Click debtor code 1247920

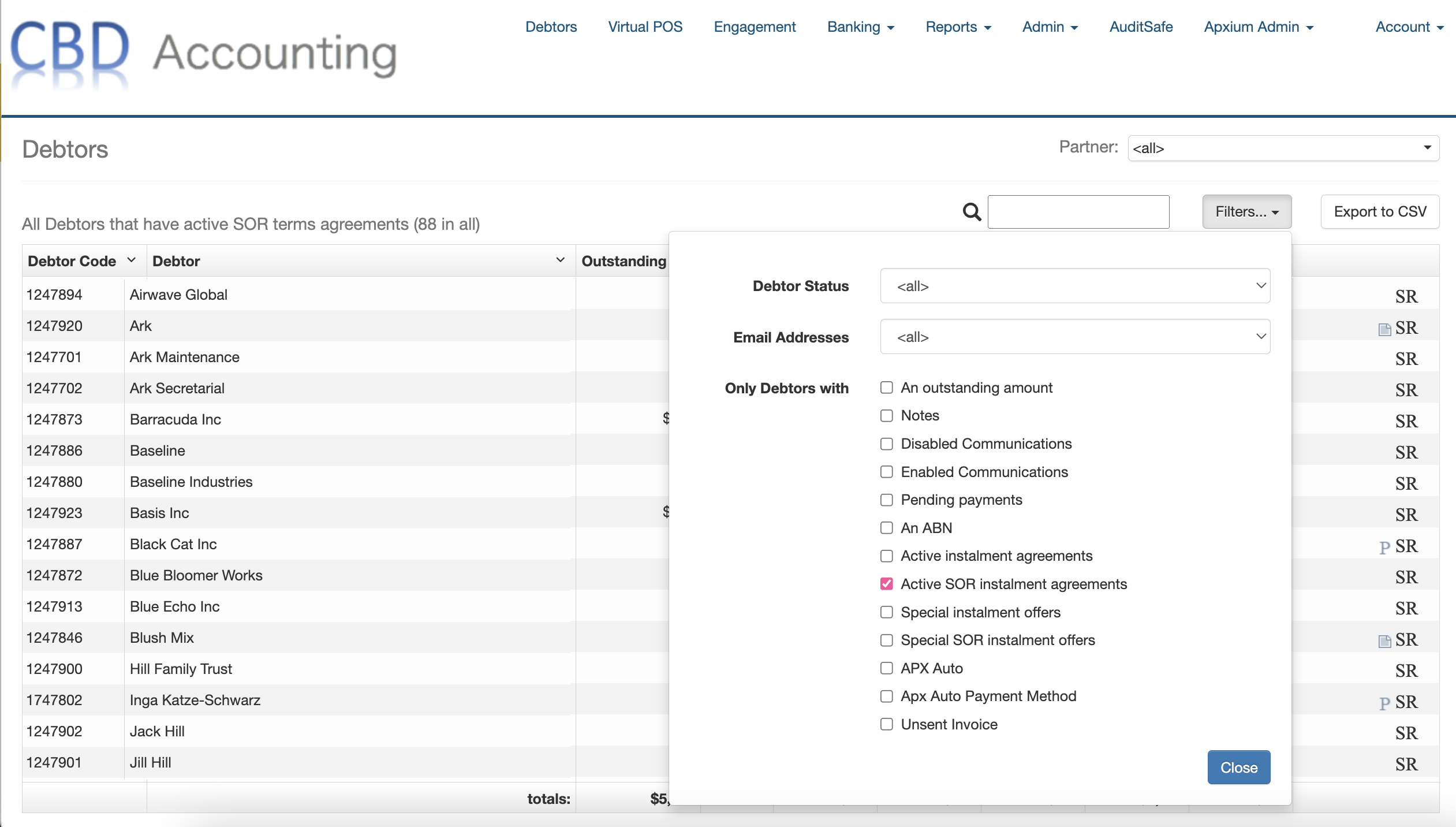point(54,326)
